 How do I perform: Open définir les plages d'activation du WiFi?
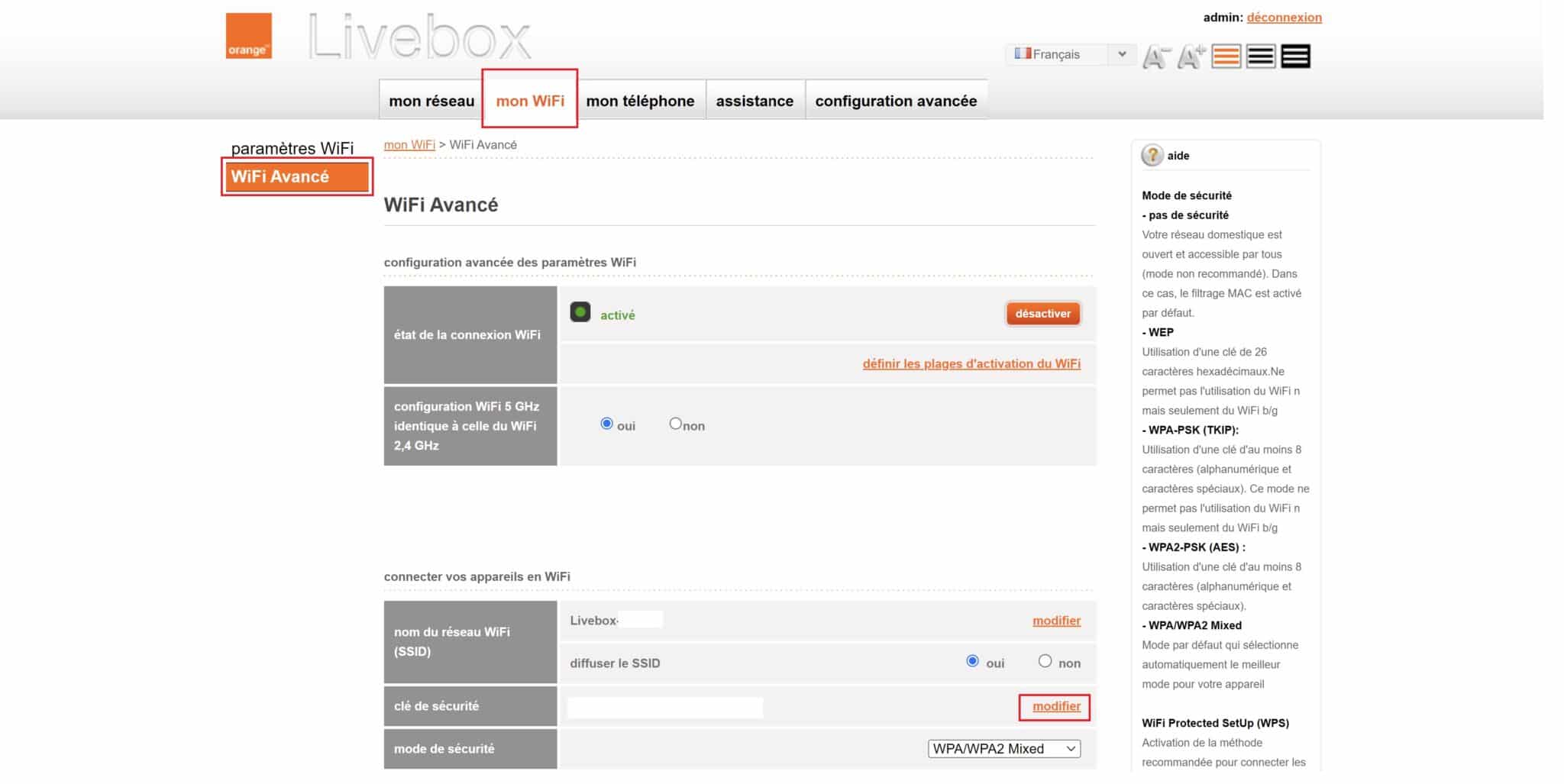(x=971, y=363)
